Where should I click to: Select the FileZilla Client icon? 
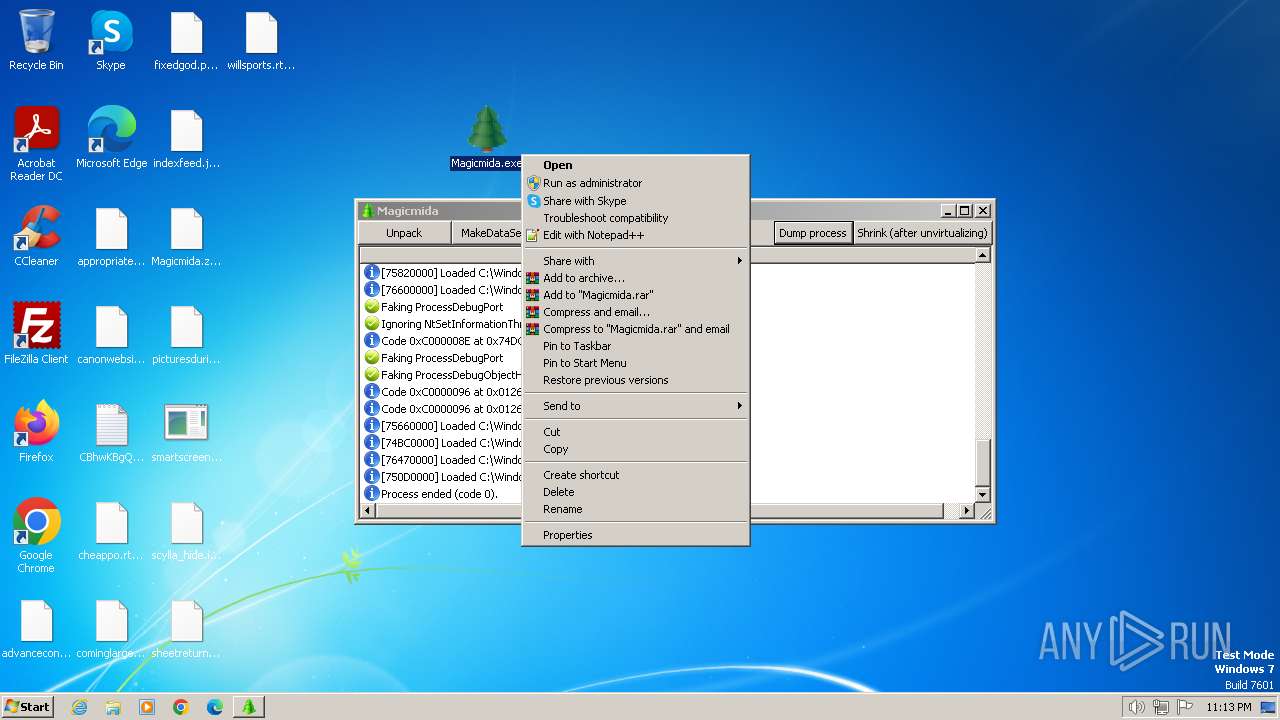point(36,334)
